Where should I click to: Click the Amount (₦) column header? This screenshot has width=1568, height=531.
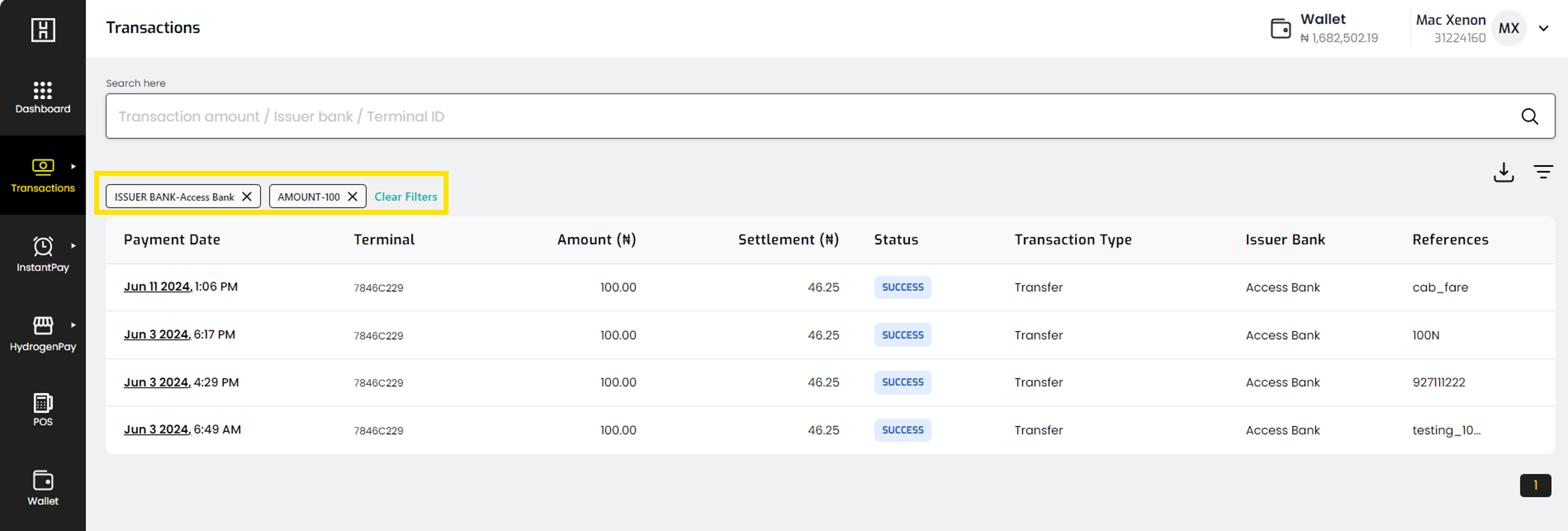click(x=597, y=240)
